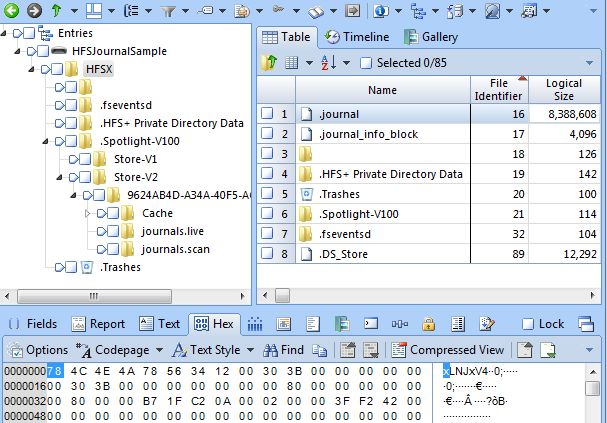Click the Compressed View button
Image resolution: width=607 pixels, height=423 pixels.
pos(448,350)
